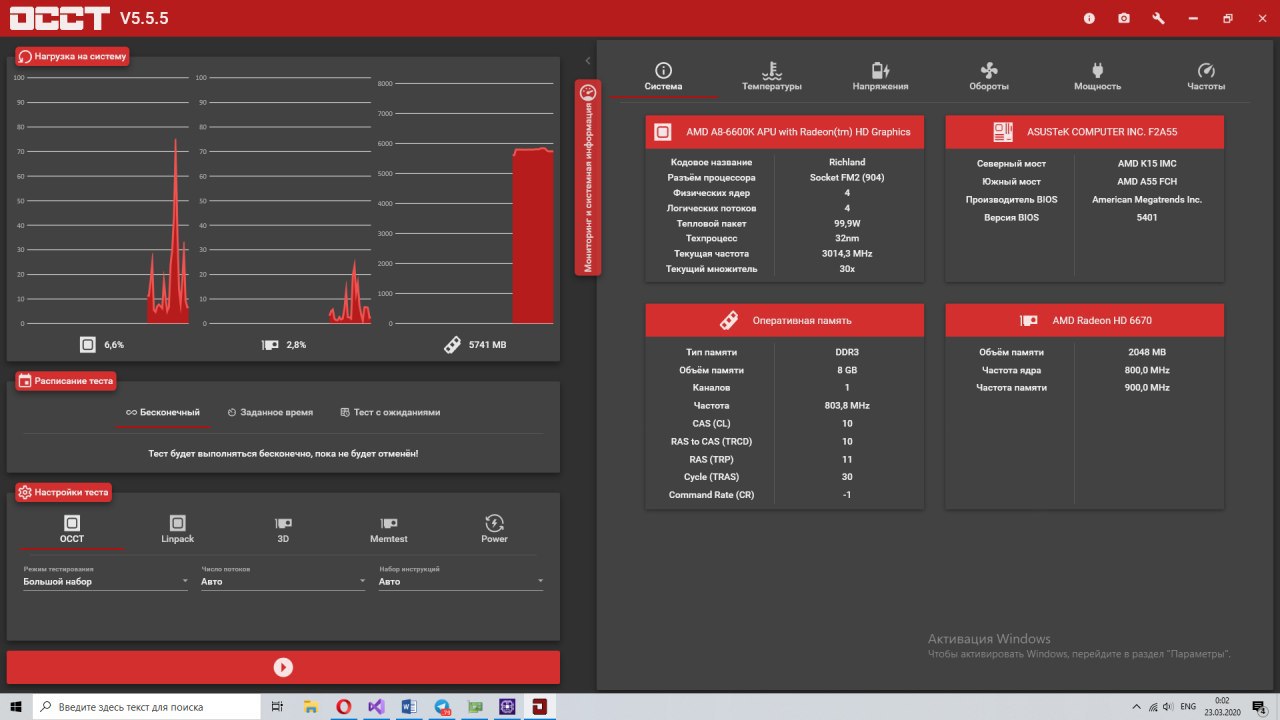Click the 2048 MB video memory value
The image size is (1280, 720).
[x=1146, y=352]
